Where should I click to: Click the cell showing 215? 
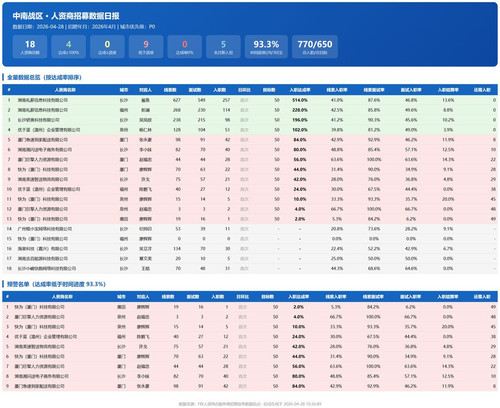pyautogui.click(x=201, y=120)
